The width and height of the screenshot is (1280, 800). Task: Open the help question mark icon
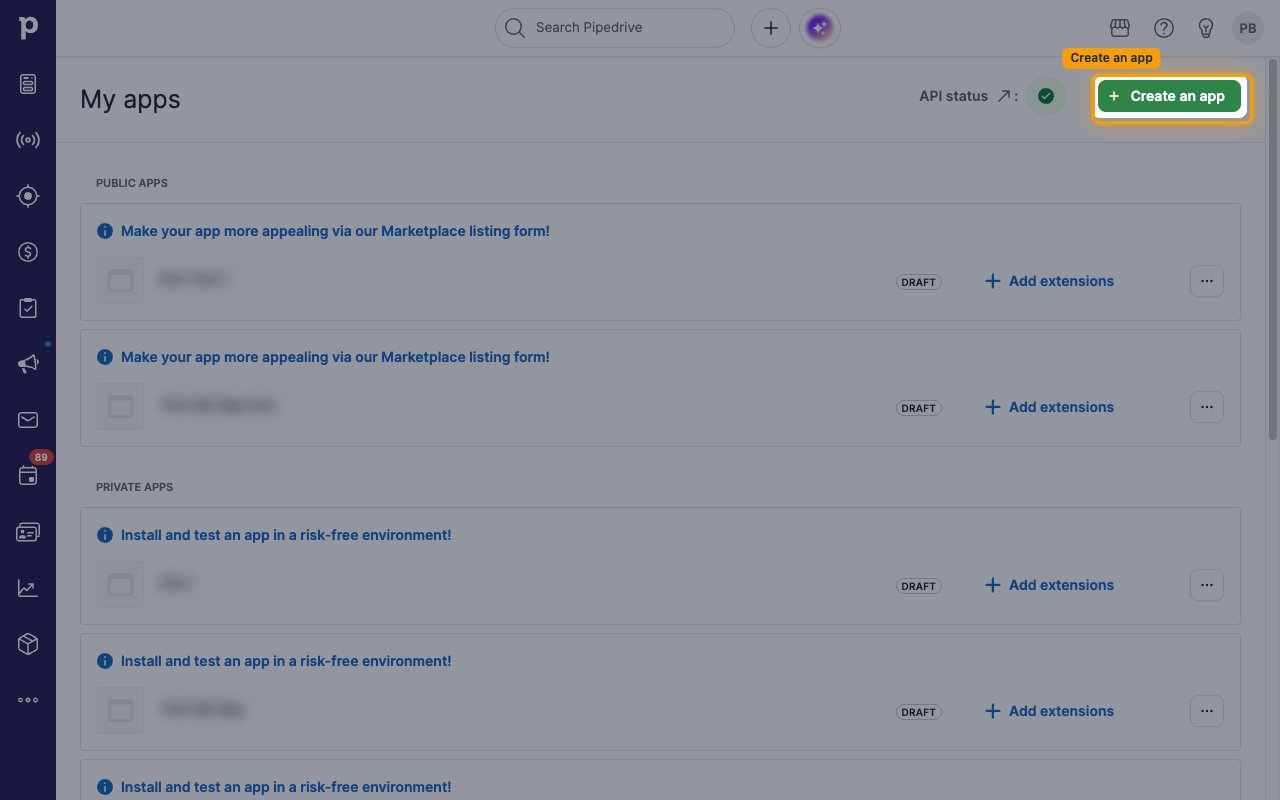pos(1164,28)
